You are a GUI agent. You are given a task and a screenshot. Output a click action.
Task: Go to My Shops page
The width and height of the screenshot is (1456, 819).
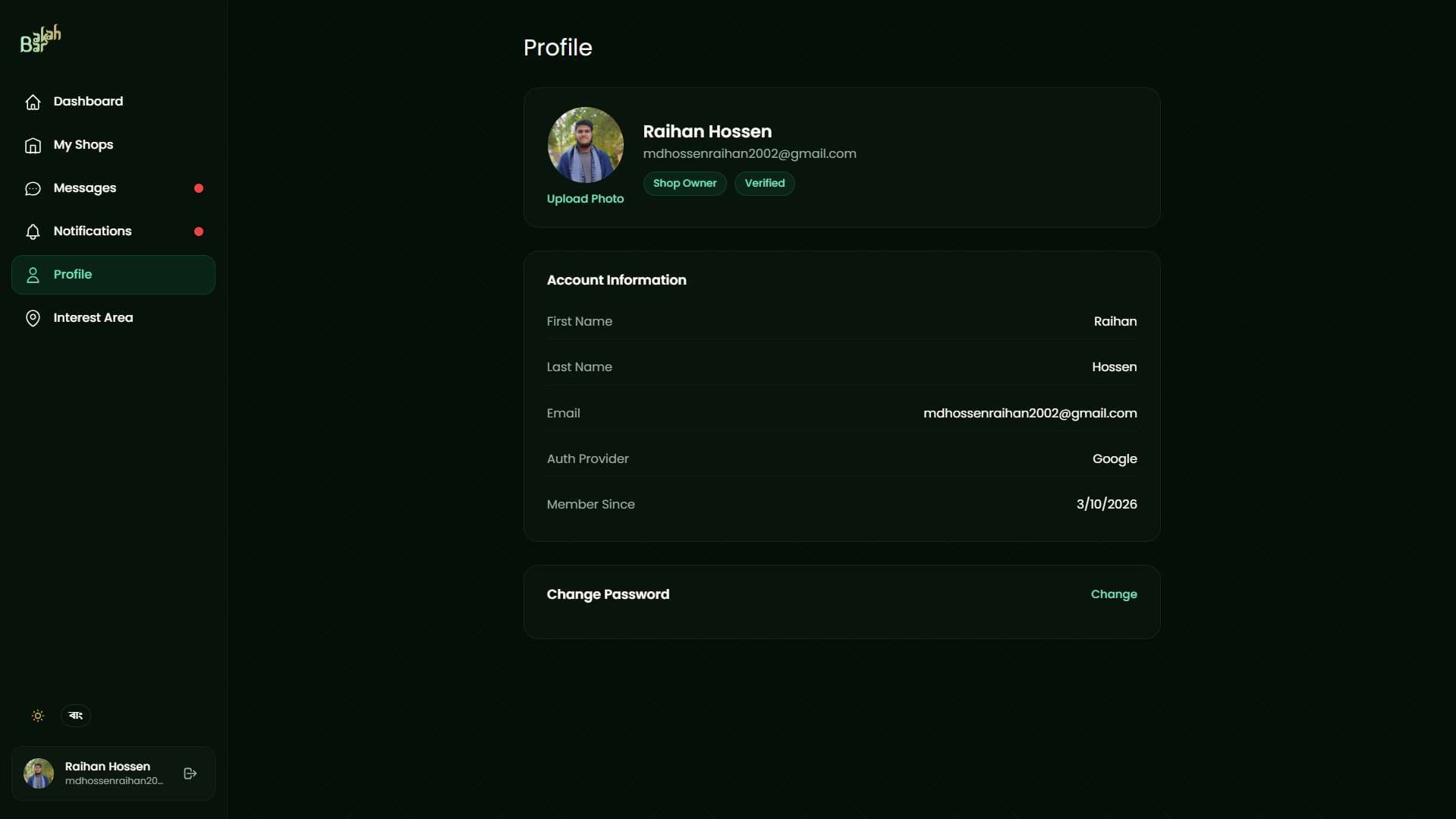click(x=83, y=145)
